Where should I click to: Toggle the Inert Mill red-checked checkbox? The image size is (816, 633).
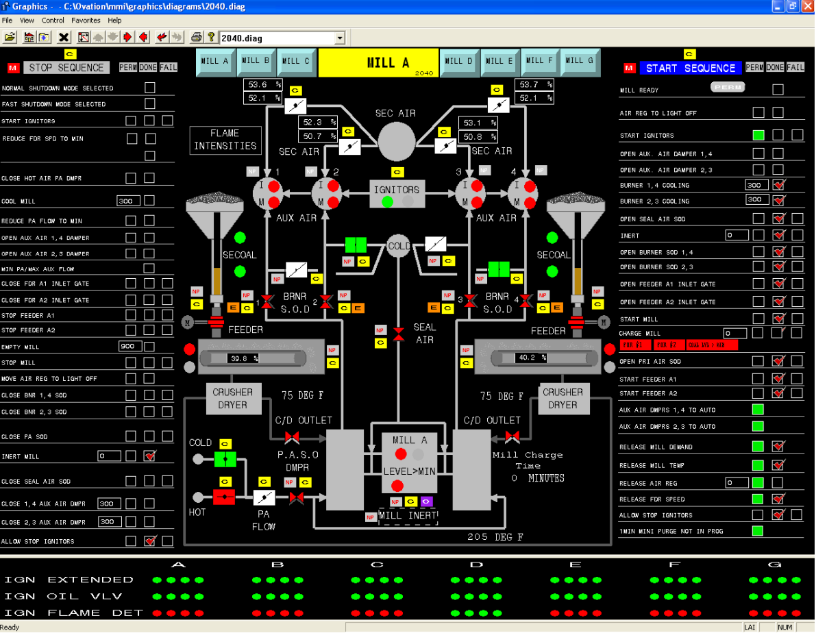[x=150, y=456]
